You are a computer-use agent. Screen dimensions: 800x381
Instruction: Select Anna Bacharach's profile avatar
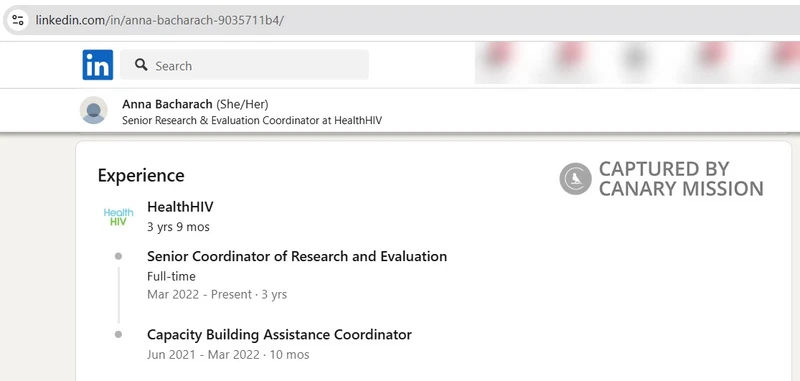point(94,110)
